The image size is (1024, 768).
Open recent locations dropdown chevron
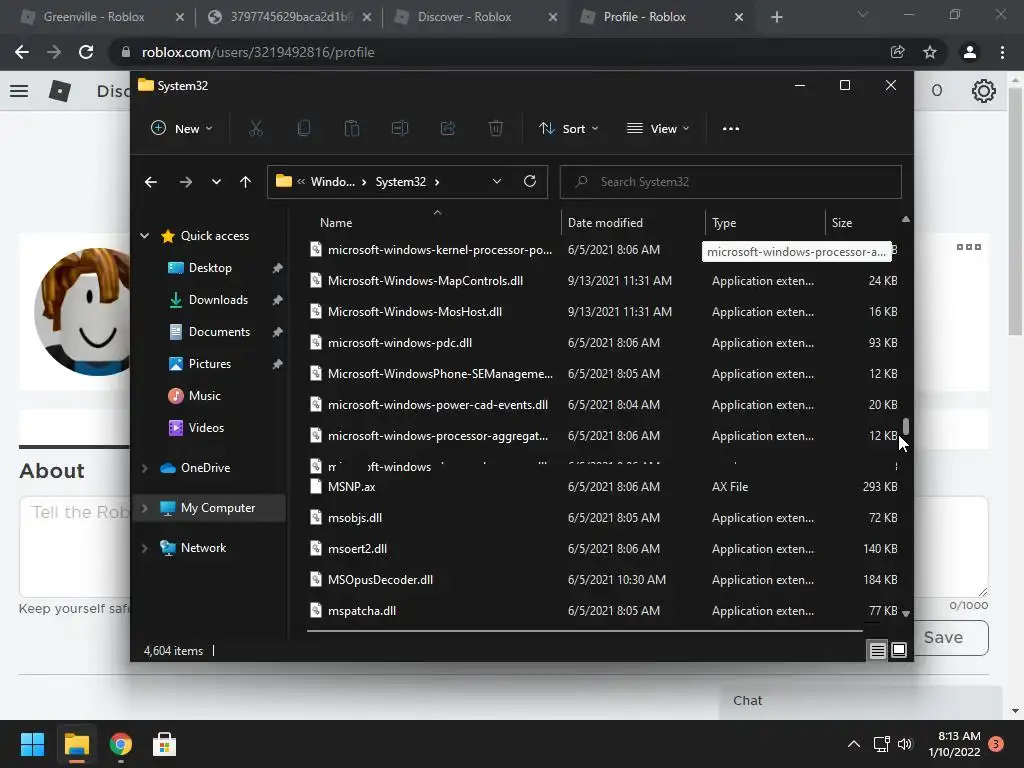216,182
